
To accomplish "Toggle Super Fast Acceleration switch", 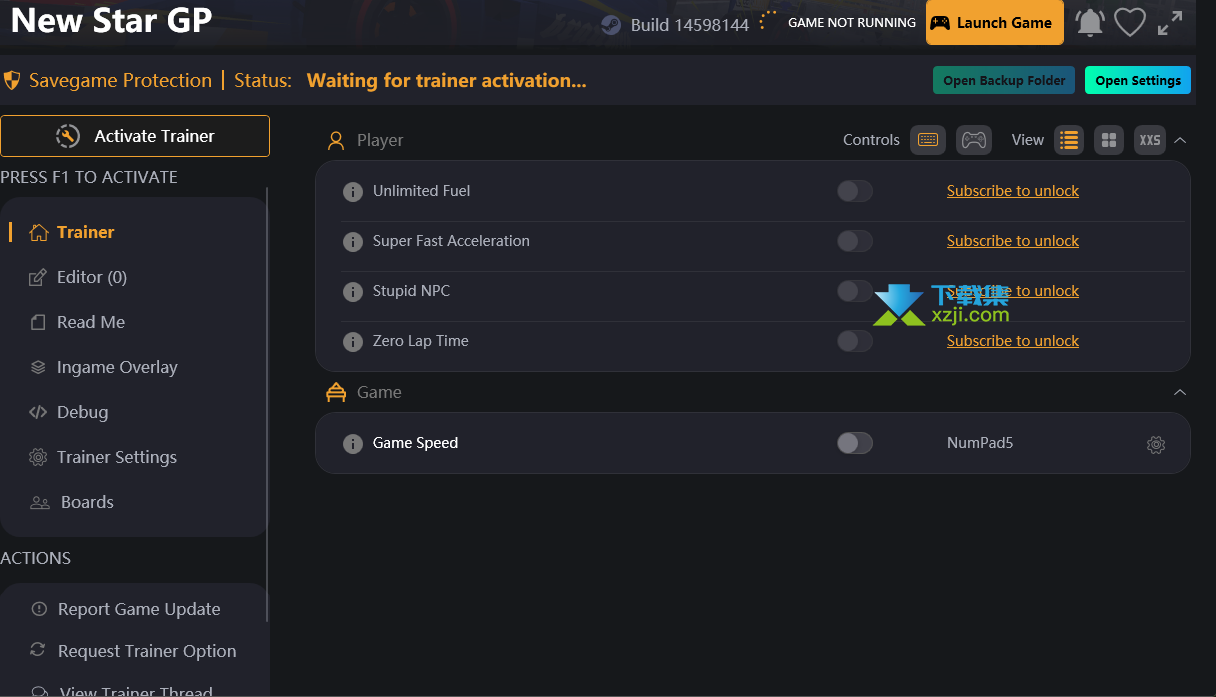I will click(x=855, y=241).
